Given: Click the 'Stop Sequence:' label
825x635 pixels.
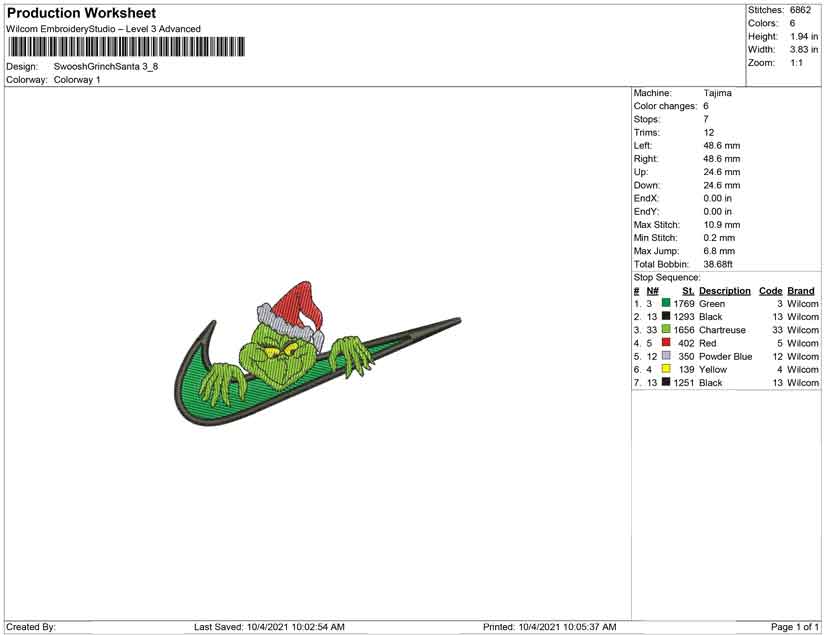Looking at the screenshot, I should pyautogui.click(x=667, y=277).
